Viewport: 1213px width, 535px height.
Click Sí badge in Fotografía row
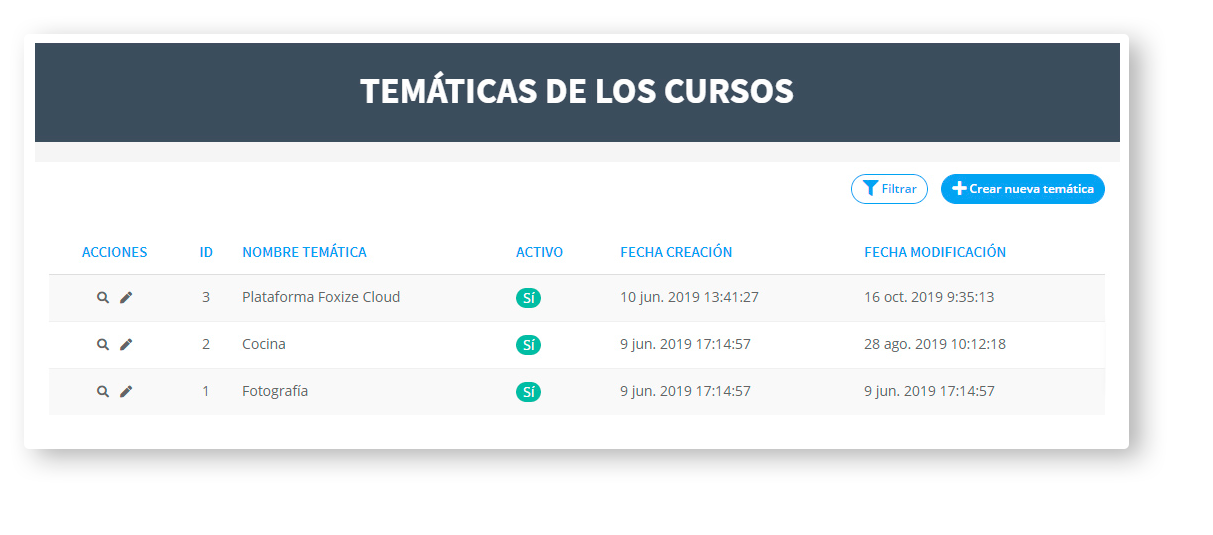(528, 392)
